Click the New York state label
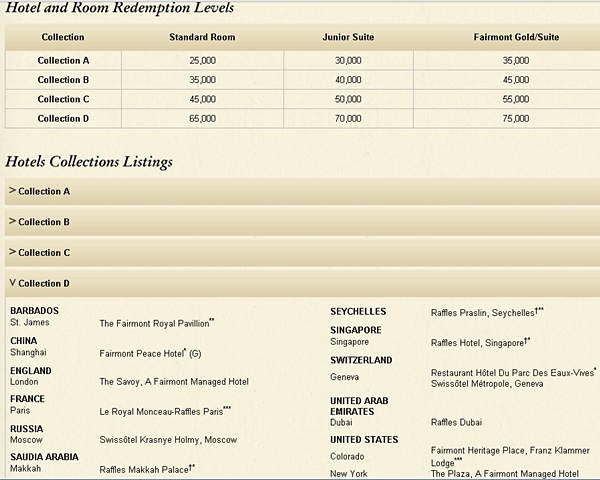This screenshot has width=600, height=480. [x=349, y=474]
